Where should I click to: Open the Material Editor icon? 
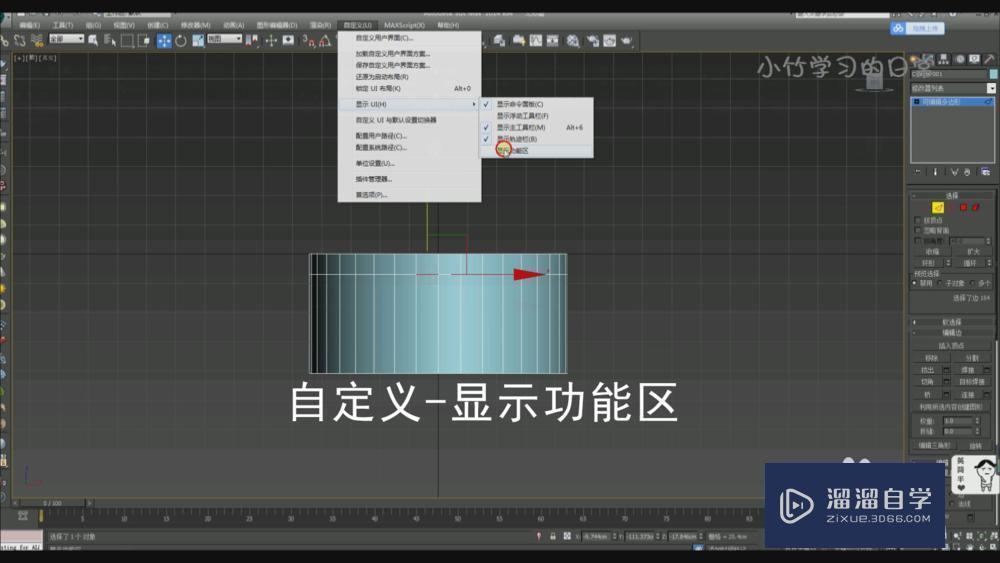pyautogui.click(x=573, y=41)
